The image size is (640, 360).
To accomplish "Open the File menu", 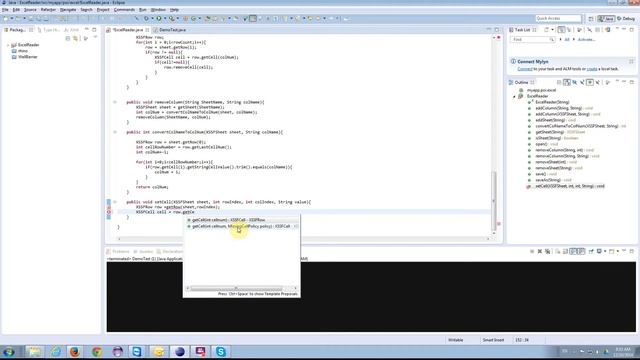I will pyautogui.click(x=5, y=9).
